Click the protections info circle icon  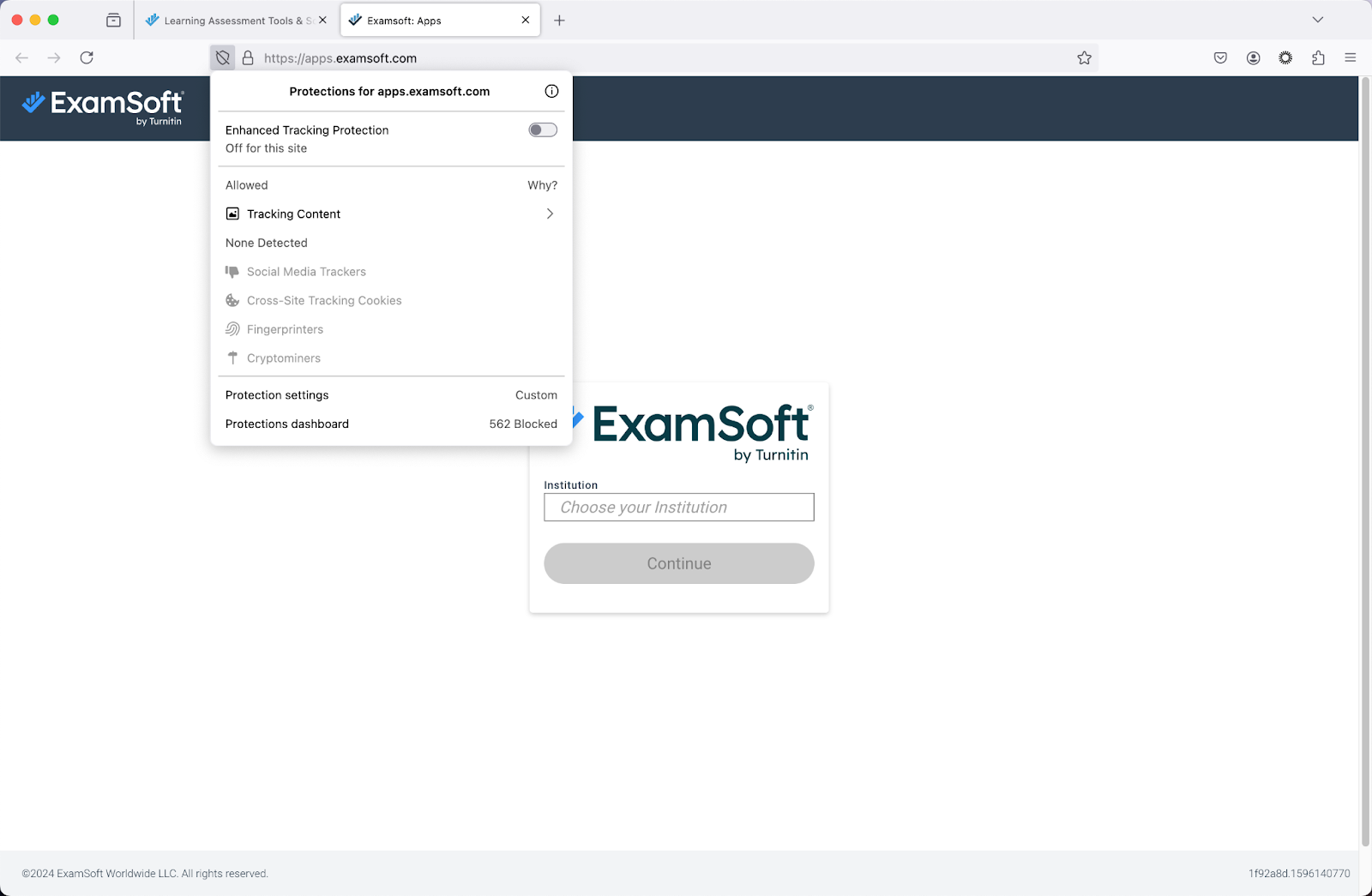551,92
